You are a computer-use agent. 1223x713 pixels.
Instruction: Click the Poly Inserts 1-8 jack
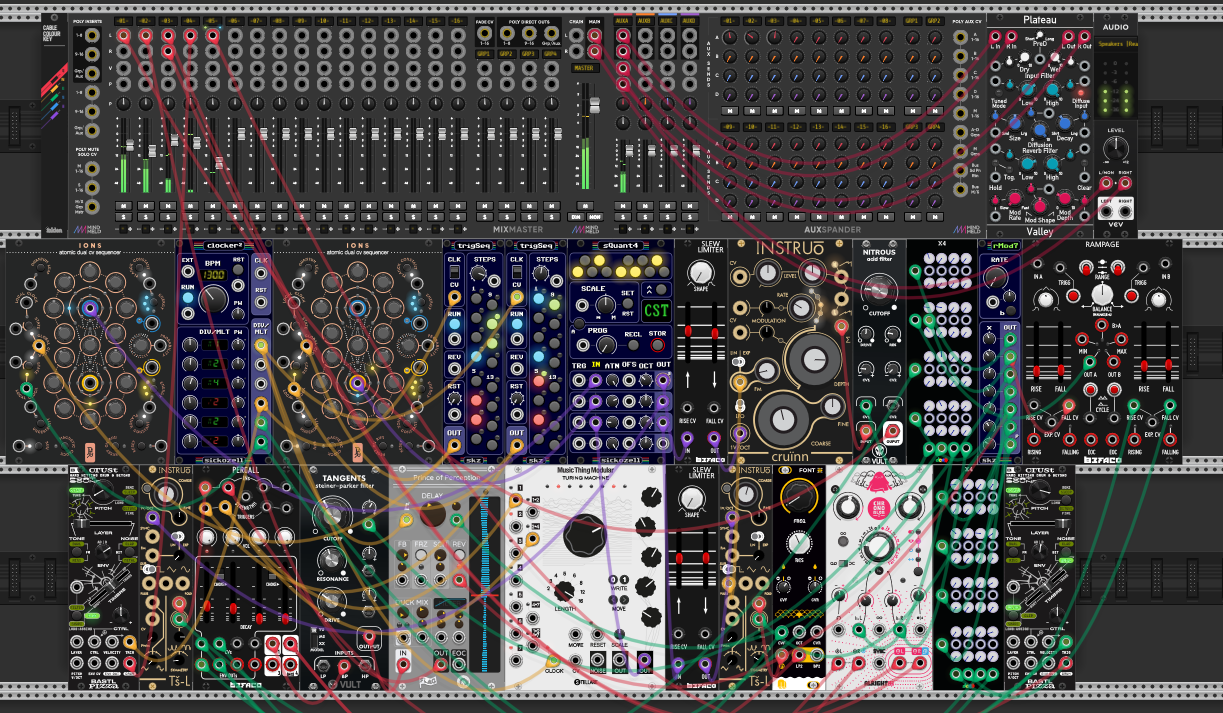coord(92,36)
